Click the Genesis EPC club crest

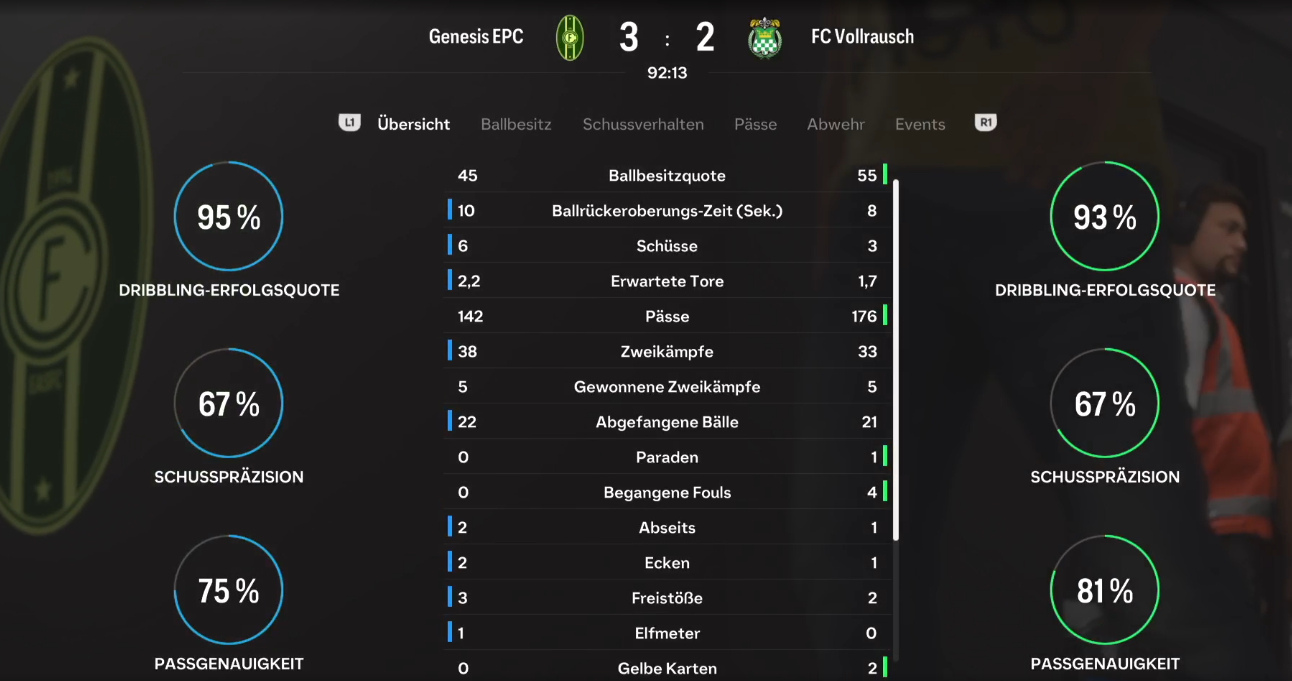click(570, 38)
